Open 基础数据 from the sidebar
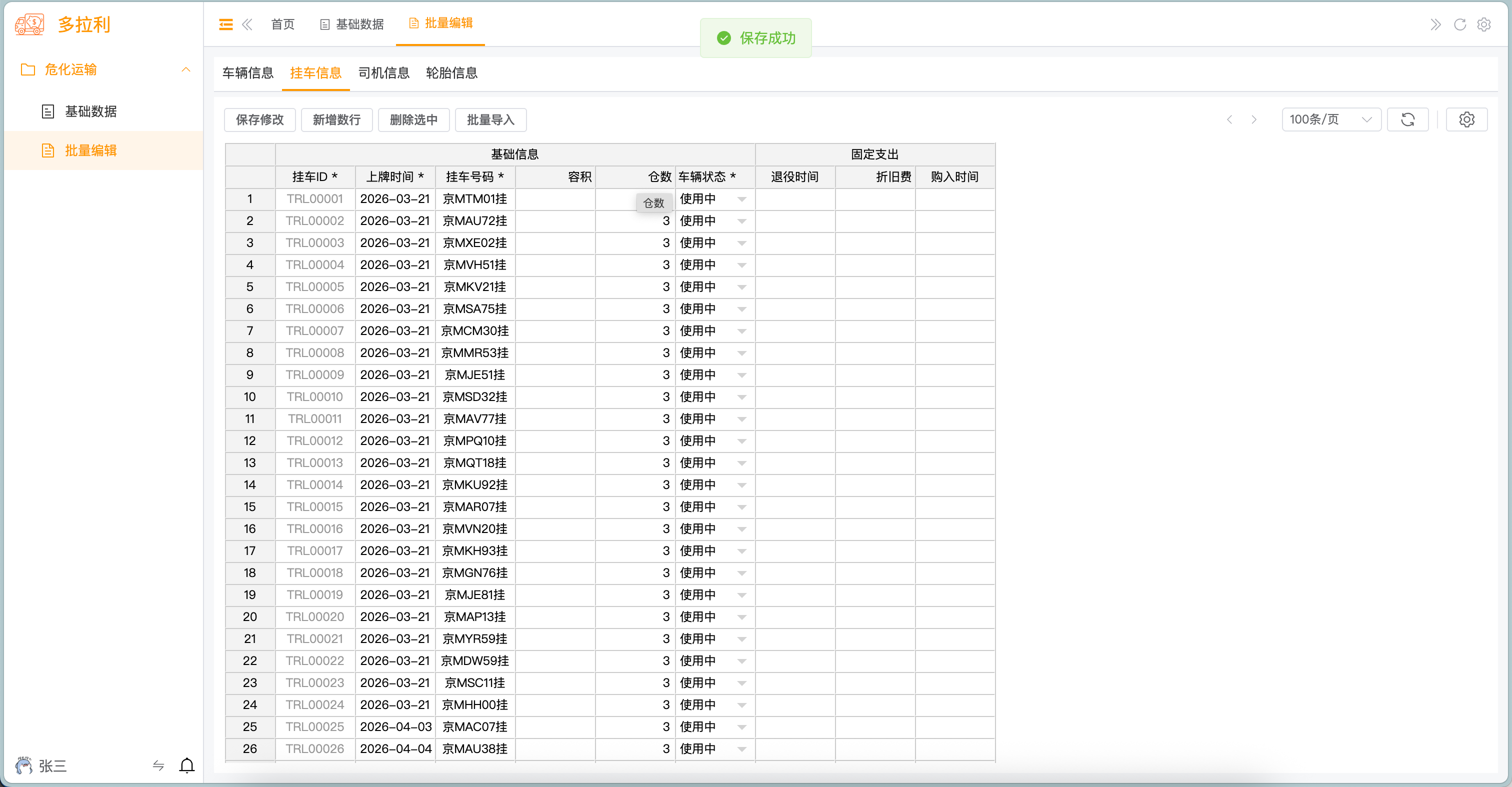The image size is (1512, 787). 91,111
